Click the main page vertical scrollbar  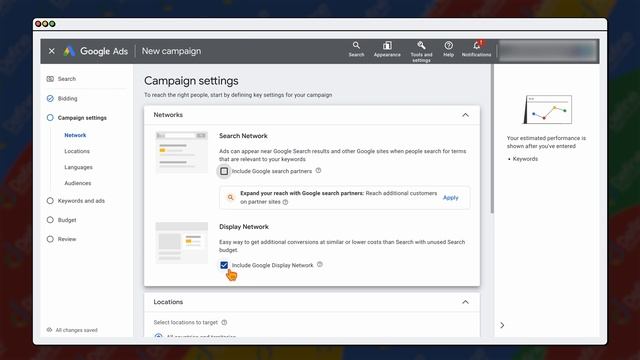(x=492, y=139)
